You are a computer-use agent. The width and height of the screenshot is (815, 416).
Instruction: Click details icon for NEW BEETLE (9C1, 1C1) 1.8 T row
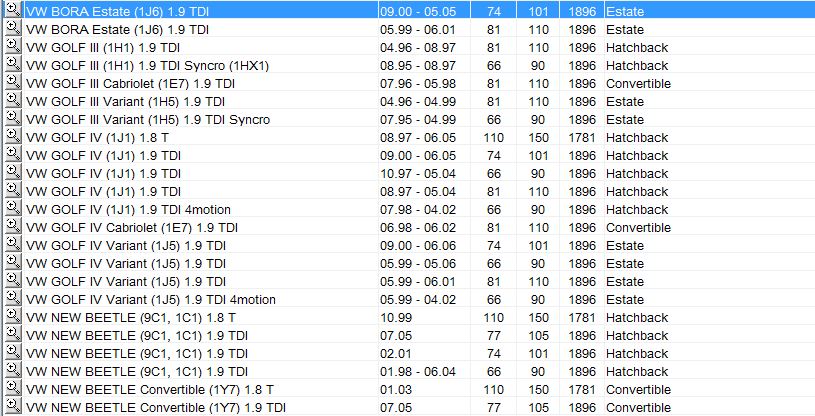coord(13,316)
